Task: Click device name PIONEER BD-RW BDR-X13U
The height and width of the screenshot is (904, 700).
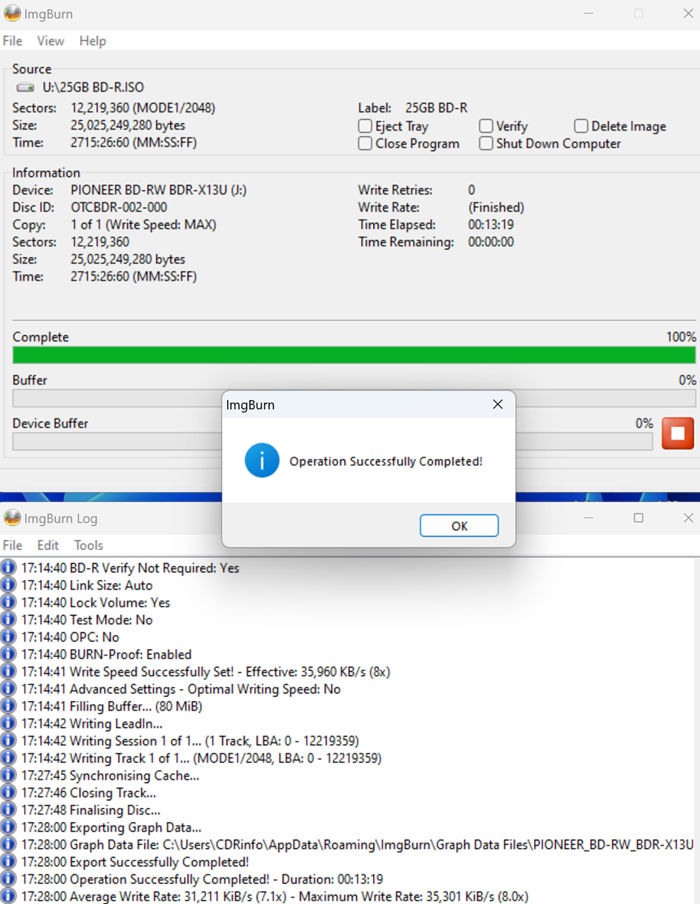Action: pos(159,190)
